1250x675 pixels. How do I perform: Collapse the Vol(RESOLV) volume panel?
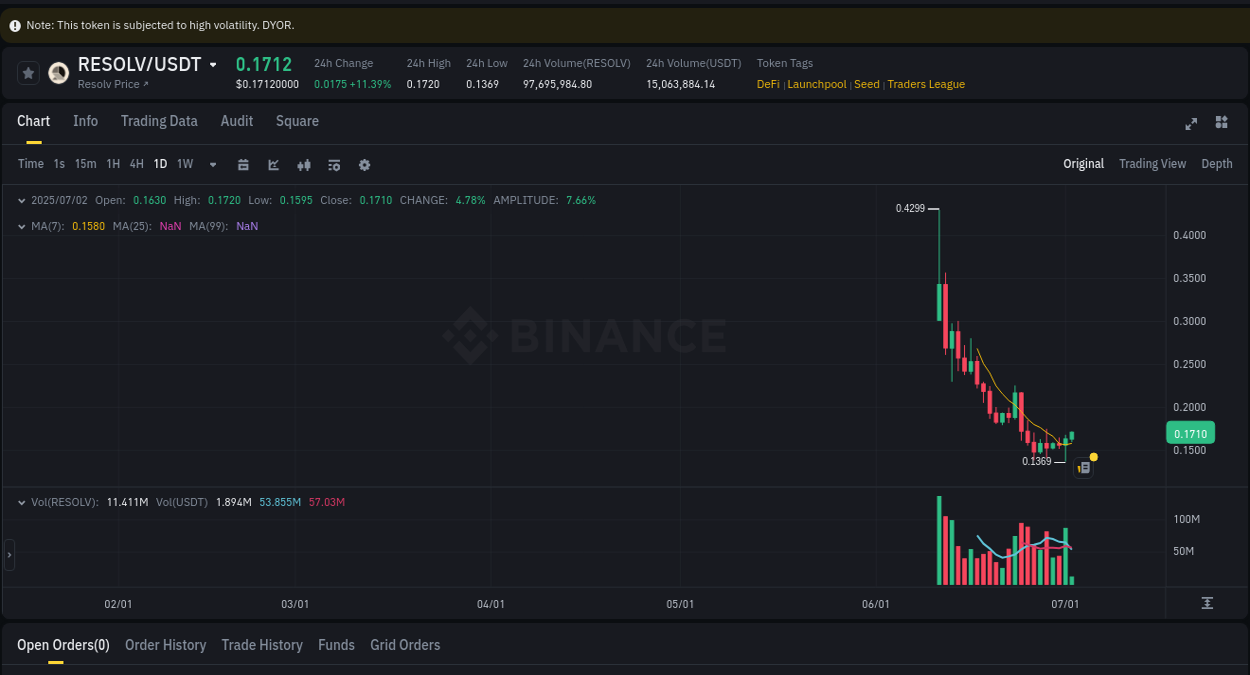pyautogui.click(x=21, y=502)
